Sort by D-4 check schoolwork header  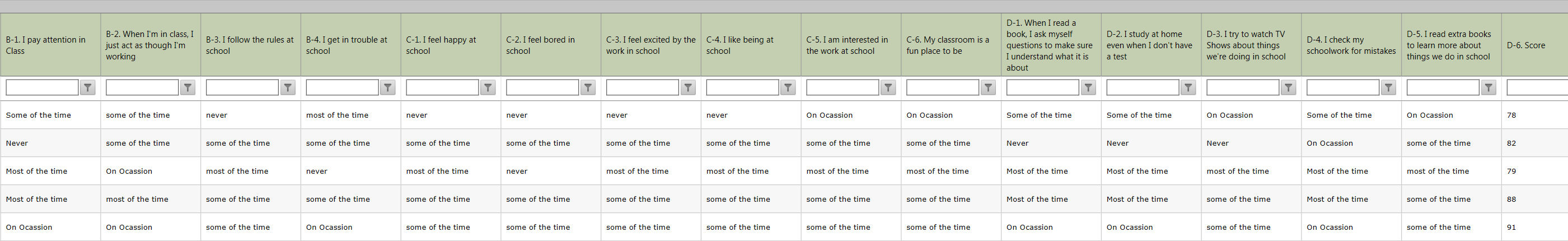1351,45
